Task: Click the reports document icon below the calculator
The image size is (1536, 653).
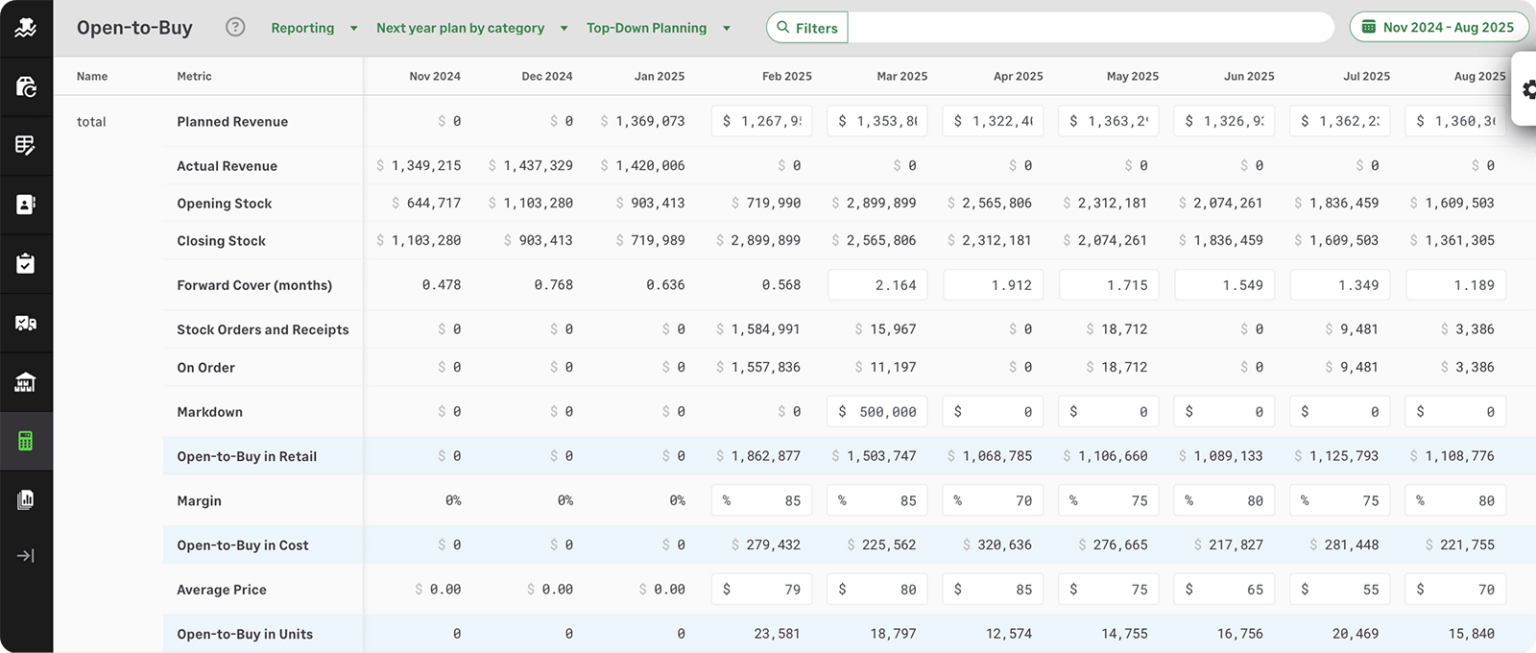Action: [x=27, y=499]
